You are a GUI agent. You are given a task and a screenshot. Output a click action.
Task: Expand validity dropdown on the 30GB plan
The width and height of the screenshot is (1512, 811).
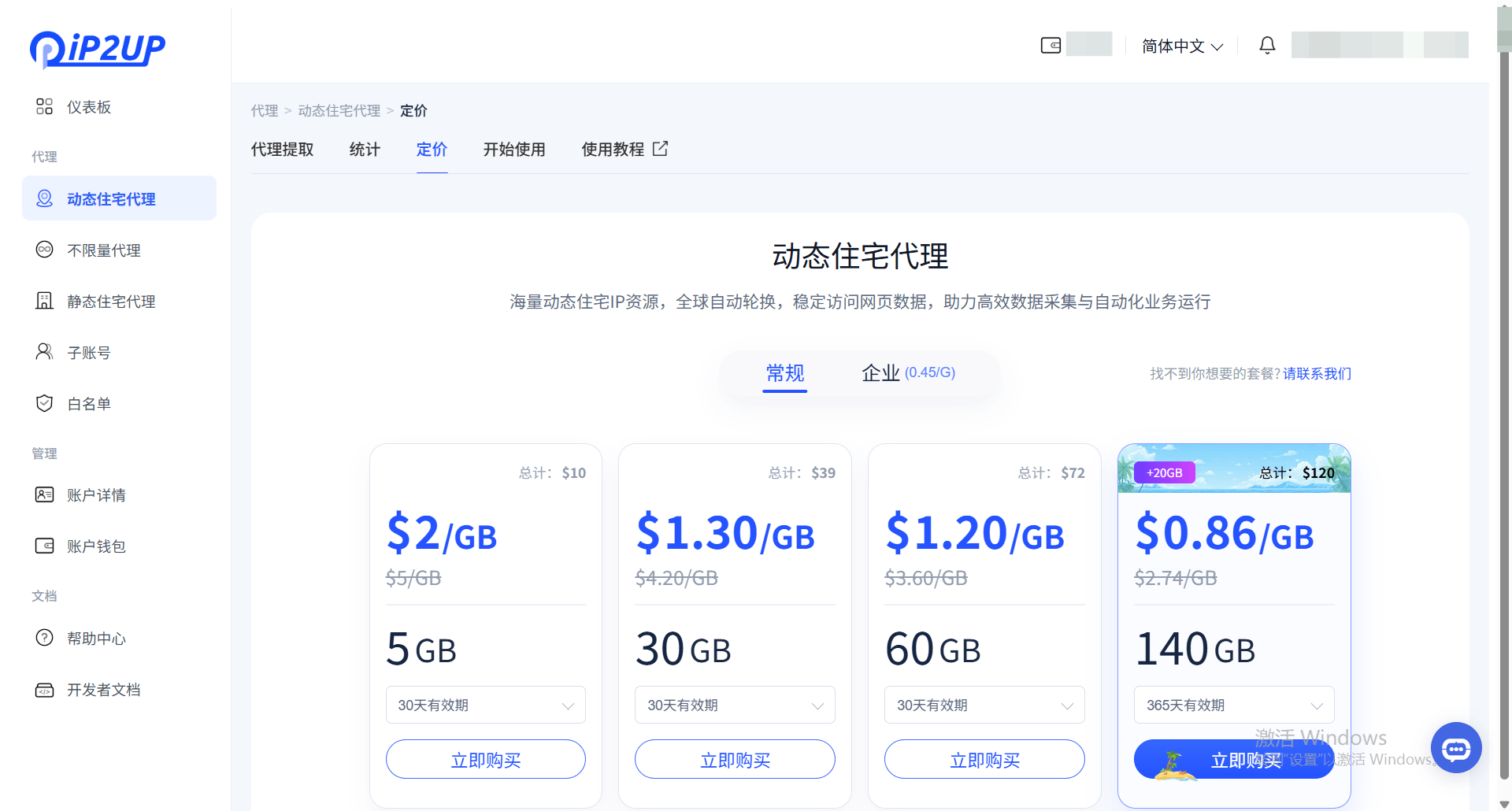(x=735, y=705)
